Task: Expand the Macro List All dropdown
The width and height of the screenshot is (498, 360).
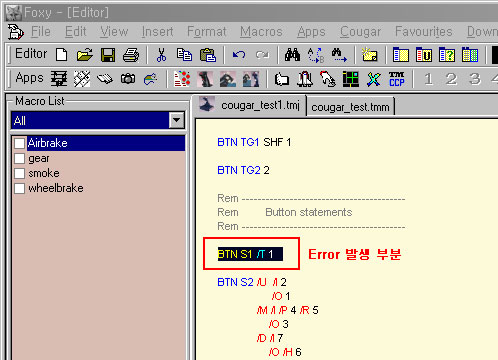Action: point(176,120)
